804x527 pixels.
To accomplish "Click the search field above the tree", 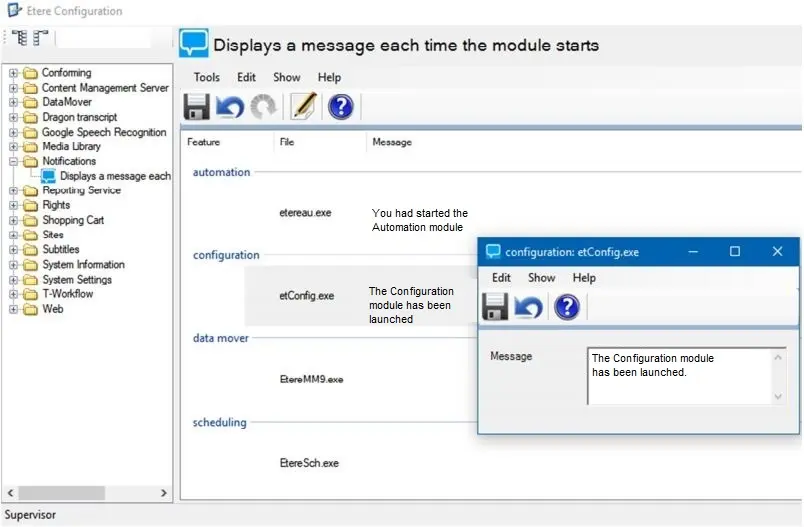I will click(x=103, y=39).
